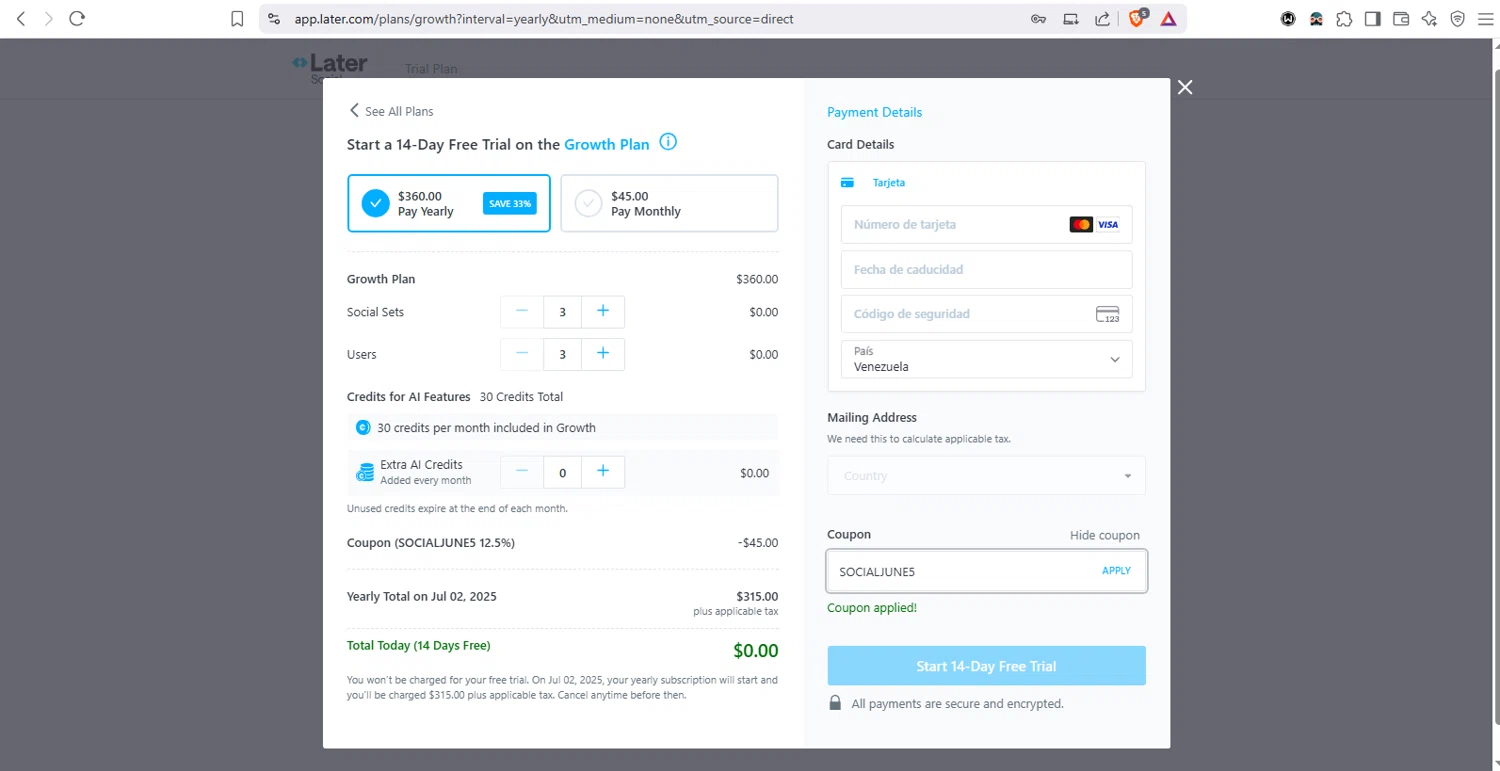Decrease Extra AI Credits

coord(522,472)
